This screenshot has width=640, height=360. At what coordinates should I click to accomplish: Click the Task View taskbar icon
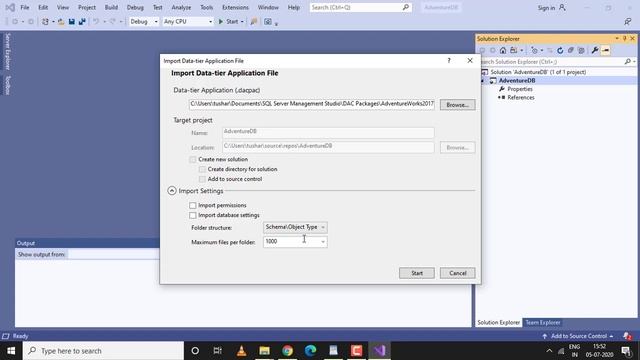pyautogui.click(x=218, y=351)
